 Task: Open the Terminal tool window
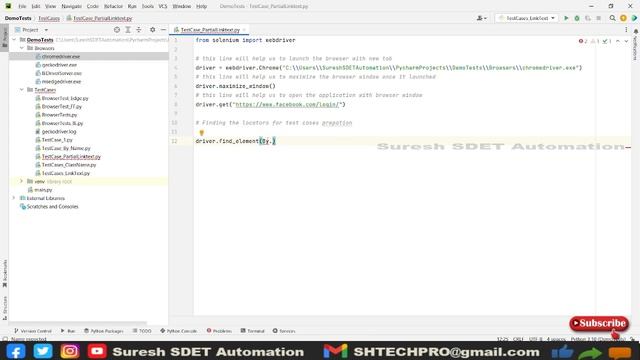pos(253,331)
